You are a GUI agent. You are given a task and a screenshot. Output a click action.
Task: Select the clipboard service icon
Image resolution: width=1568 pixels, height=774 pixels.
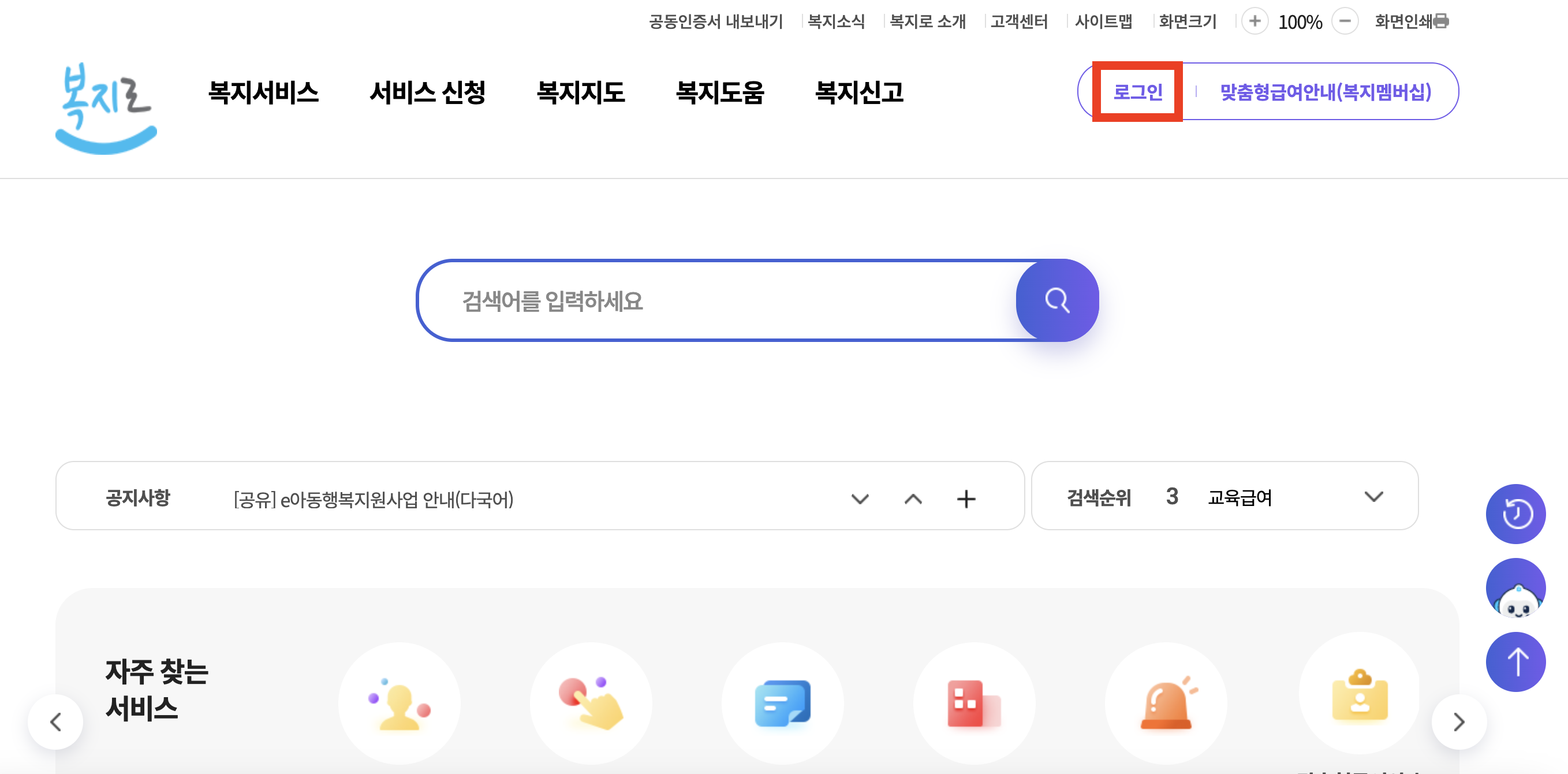point(1360,700)
